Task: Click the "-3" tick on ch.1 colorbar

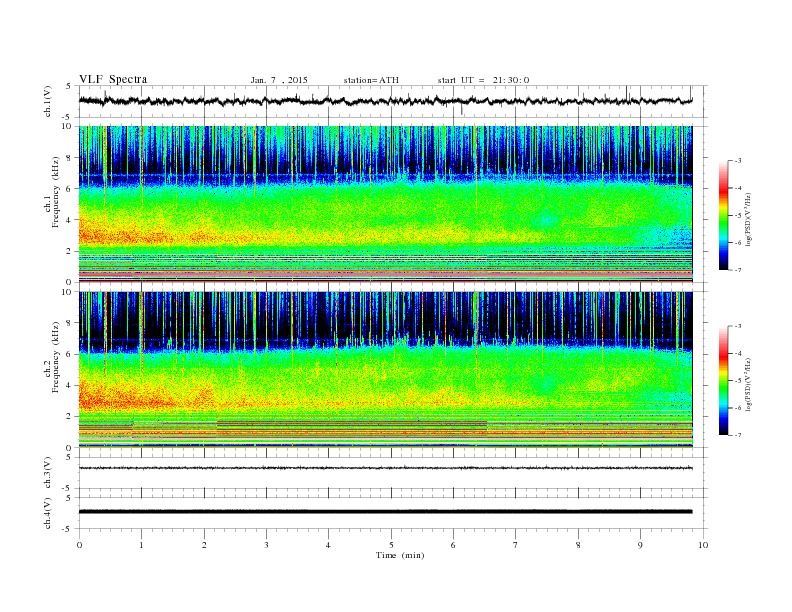Action: pos(737,161)
